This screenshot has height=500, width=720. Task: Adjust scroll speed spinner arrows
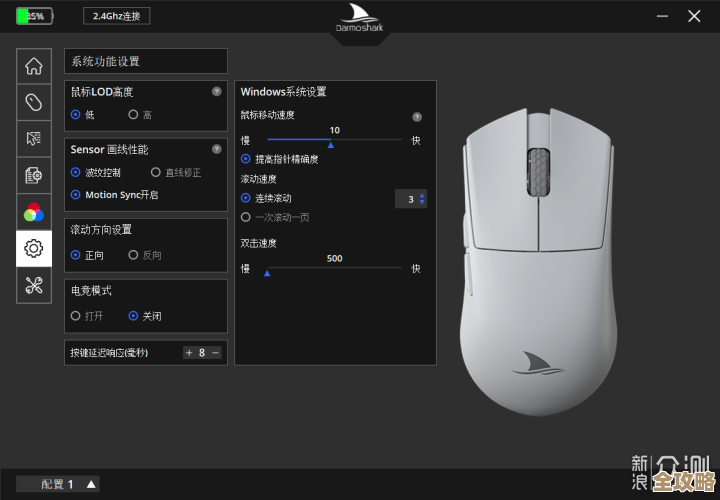coord(422,199)
